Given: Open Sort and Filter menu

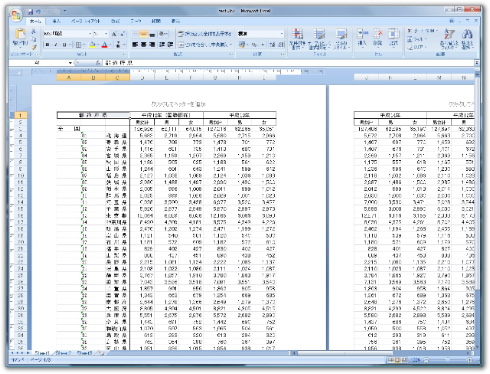Looking at the screenshot, I should click(x=449, y=39).
